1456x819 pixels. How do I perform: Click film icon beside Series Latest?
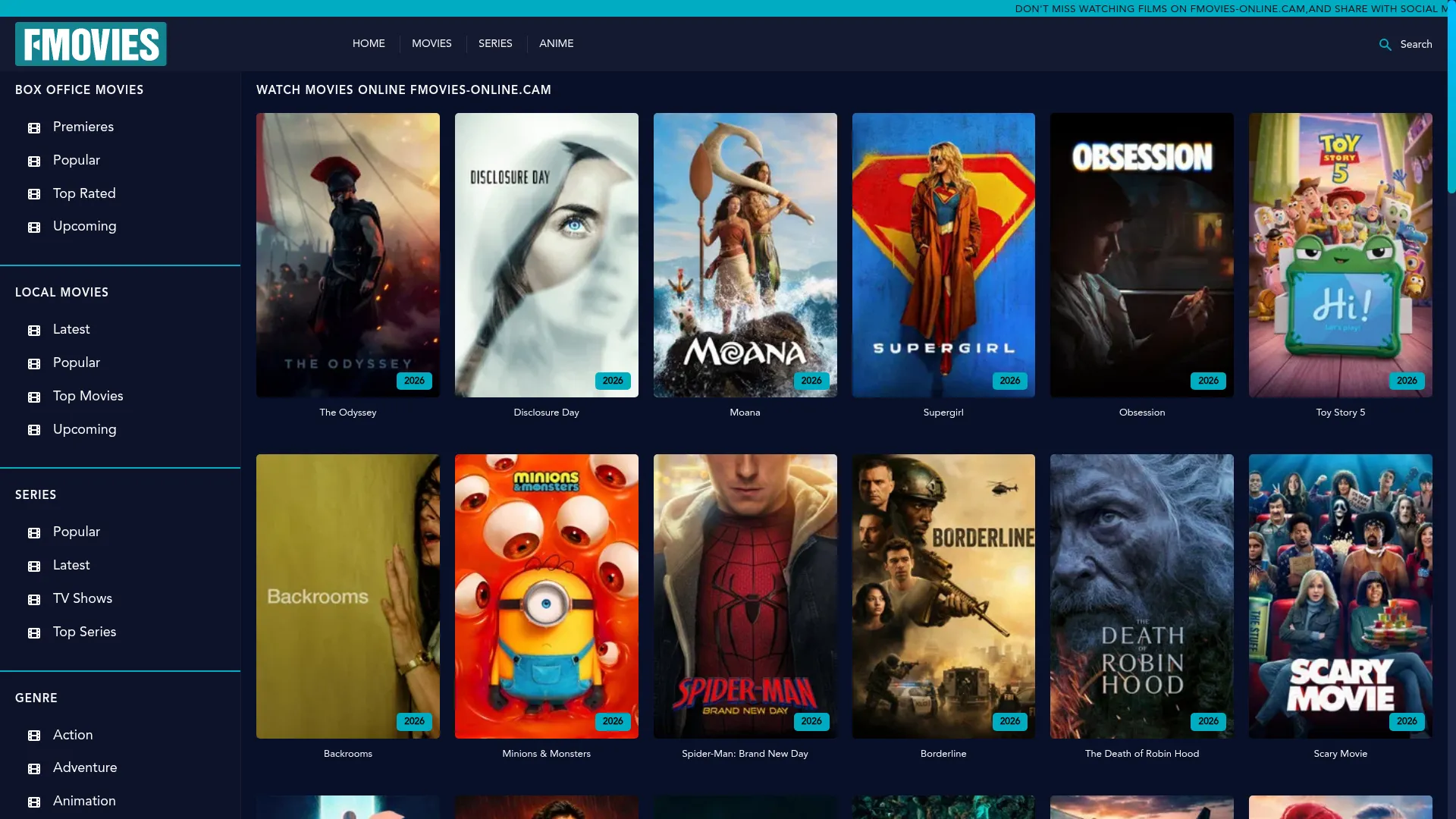point(34,566)
